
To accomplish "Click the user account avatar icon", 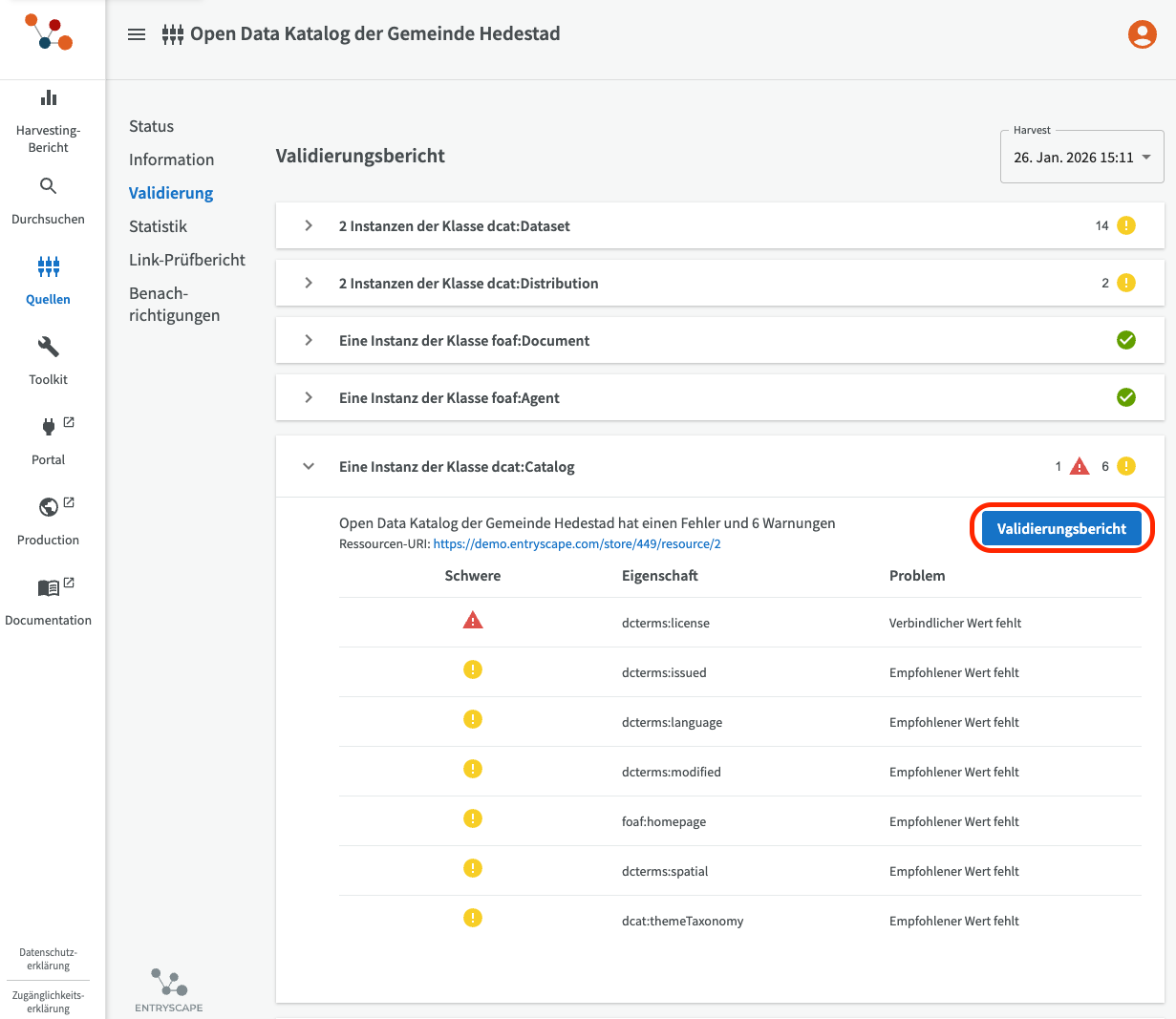I will tap(1142, 34).
